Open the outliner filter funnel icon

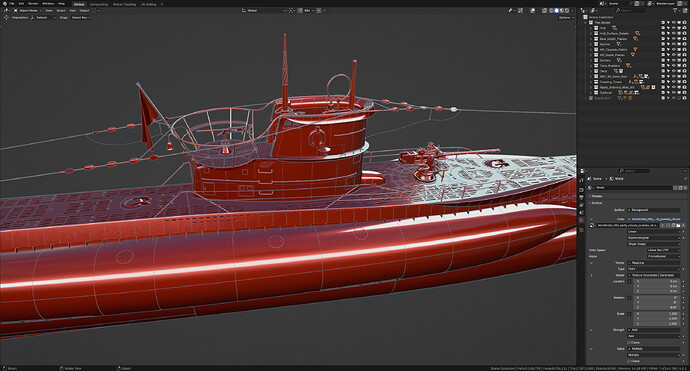pyautogui.click(x=675, y=11)
